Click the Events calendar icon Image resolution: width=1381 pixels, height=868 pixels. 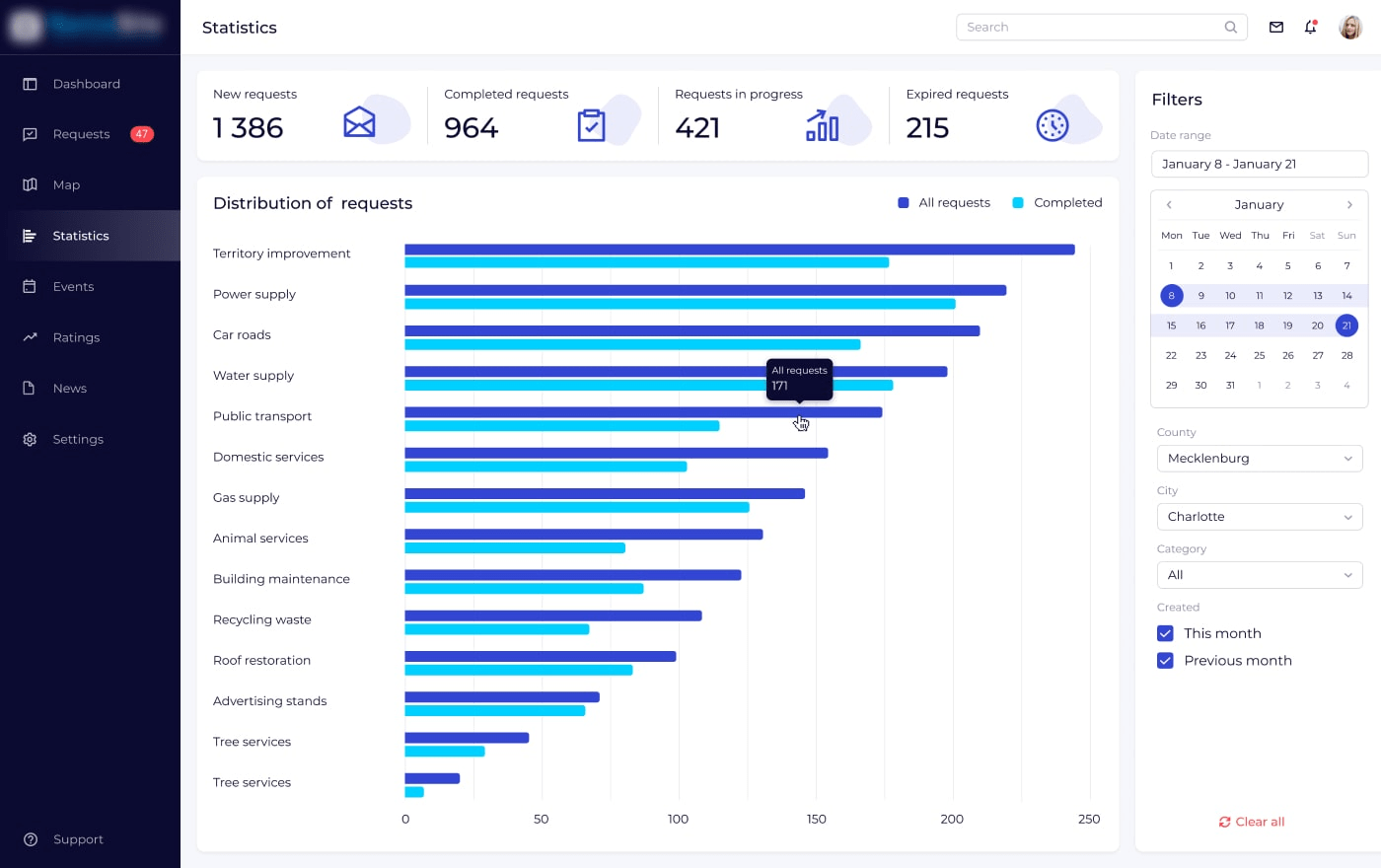(x=31, y=286)
